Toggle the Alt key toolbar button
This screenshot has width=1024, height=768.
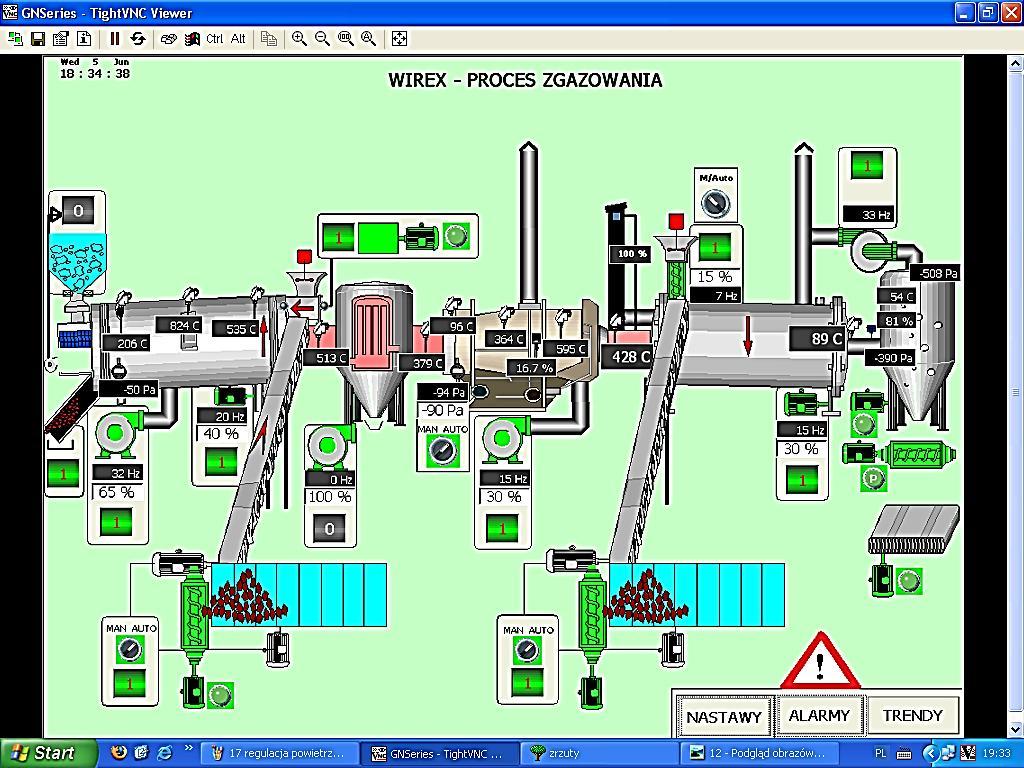[x=238, y=39]
